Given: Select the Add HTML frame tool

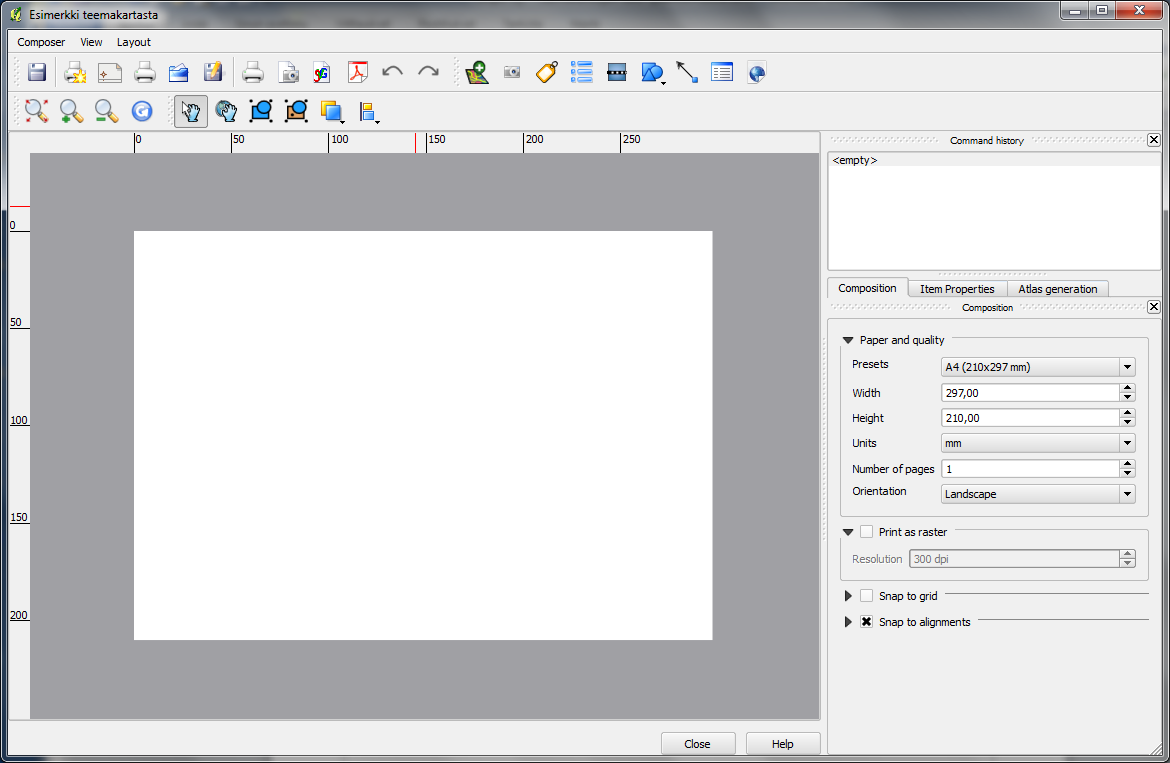Looking at the screenshot, I should pos(757,72).
